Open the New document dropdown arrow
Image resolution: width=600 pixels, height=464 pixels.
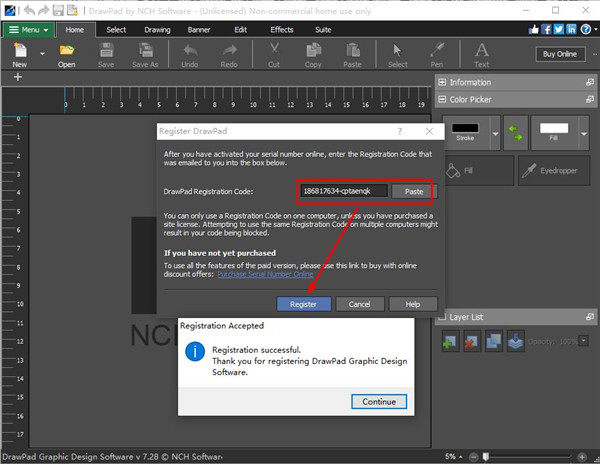click(x=42, y=54)
